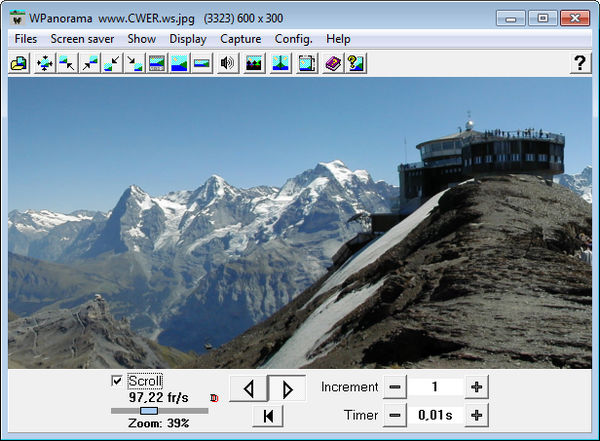The width and height of the screenshot is (600, 441).
Task: Click the dark silhouette landscape icon
Action: pyautogui.click(x=254, y=63)
